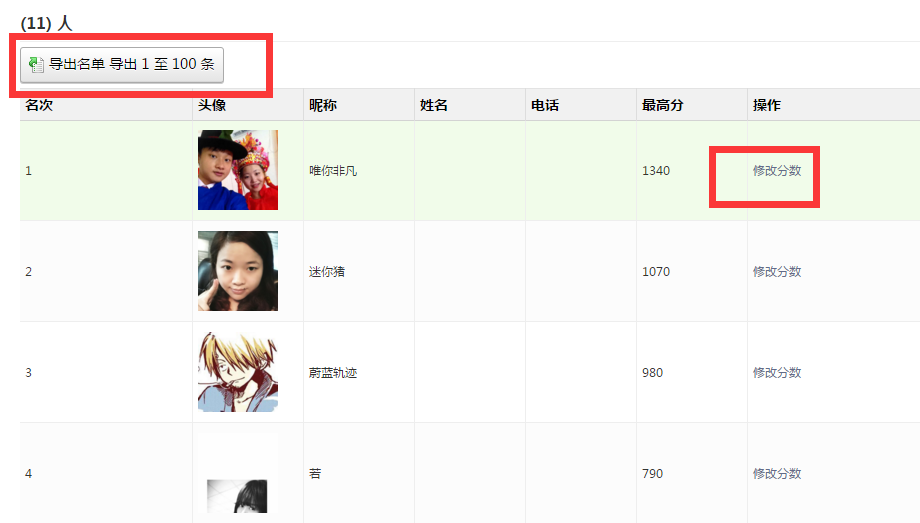Select the nickname 迷你猪
Screen dimensions: 920x523
(x=327, y=272)
